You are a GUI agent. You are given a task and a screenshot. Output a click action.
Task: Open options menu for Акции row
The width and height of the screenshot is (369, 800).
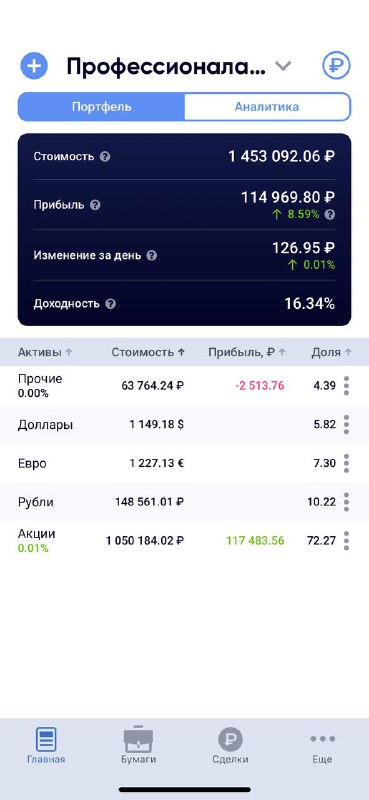(347, 540)
